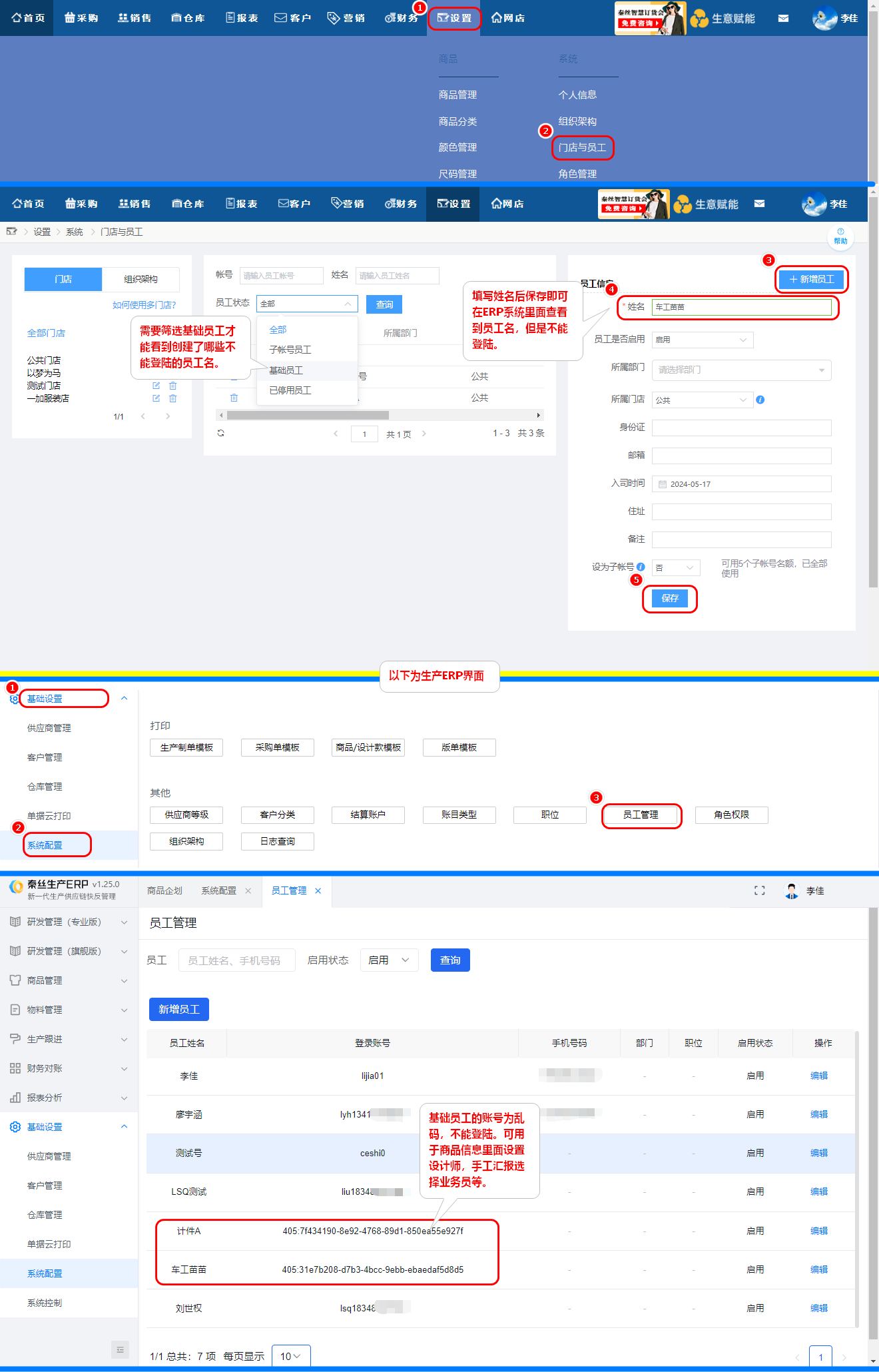879x1372 pixels.
Task: Select 基础员工 from the status list
Action: pyautogui.click(x=286, y=370)
